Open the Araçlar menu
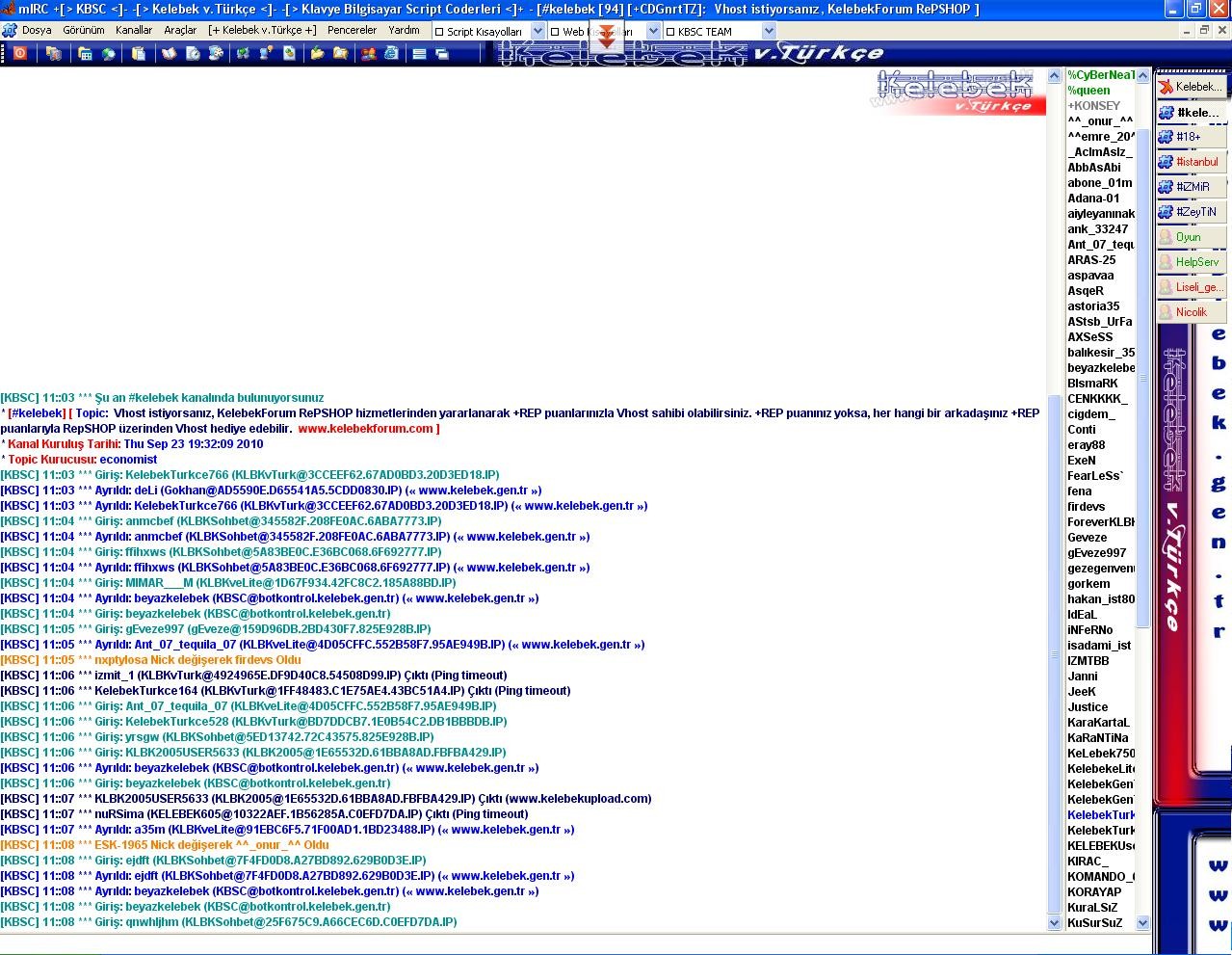 point(180,30)
